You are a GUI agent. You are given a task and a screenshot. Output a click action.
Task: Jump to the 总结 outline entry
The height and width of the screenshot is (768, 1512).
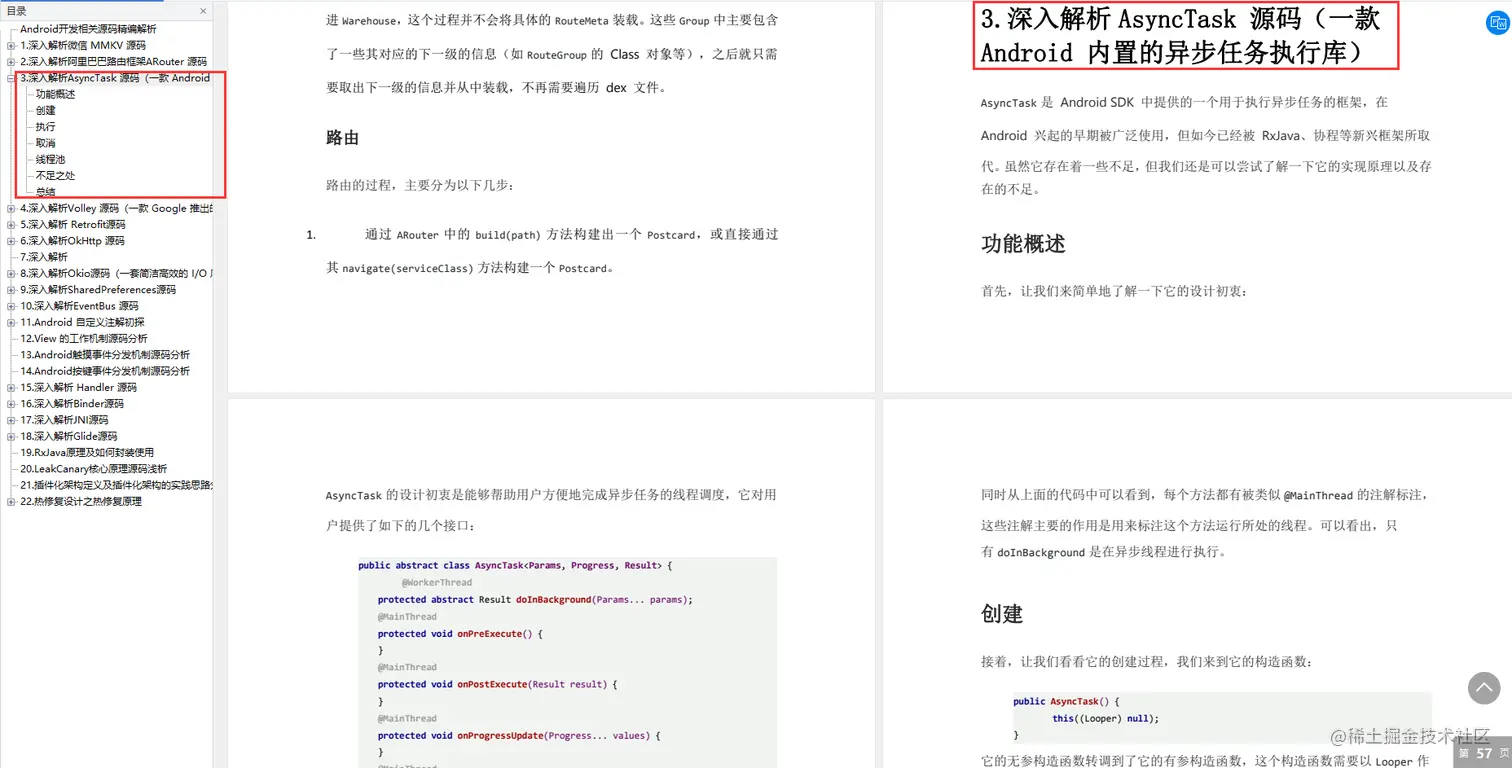pos(44,191)
